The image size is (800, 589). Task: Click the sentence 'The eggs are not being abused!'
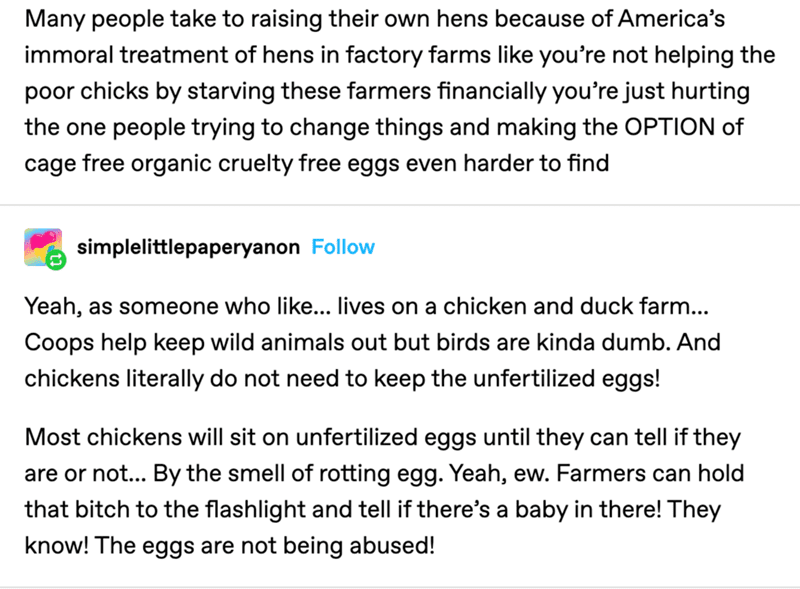[x=264, y=545]
